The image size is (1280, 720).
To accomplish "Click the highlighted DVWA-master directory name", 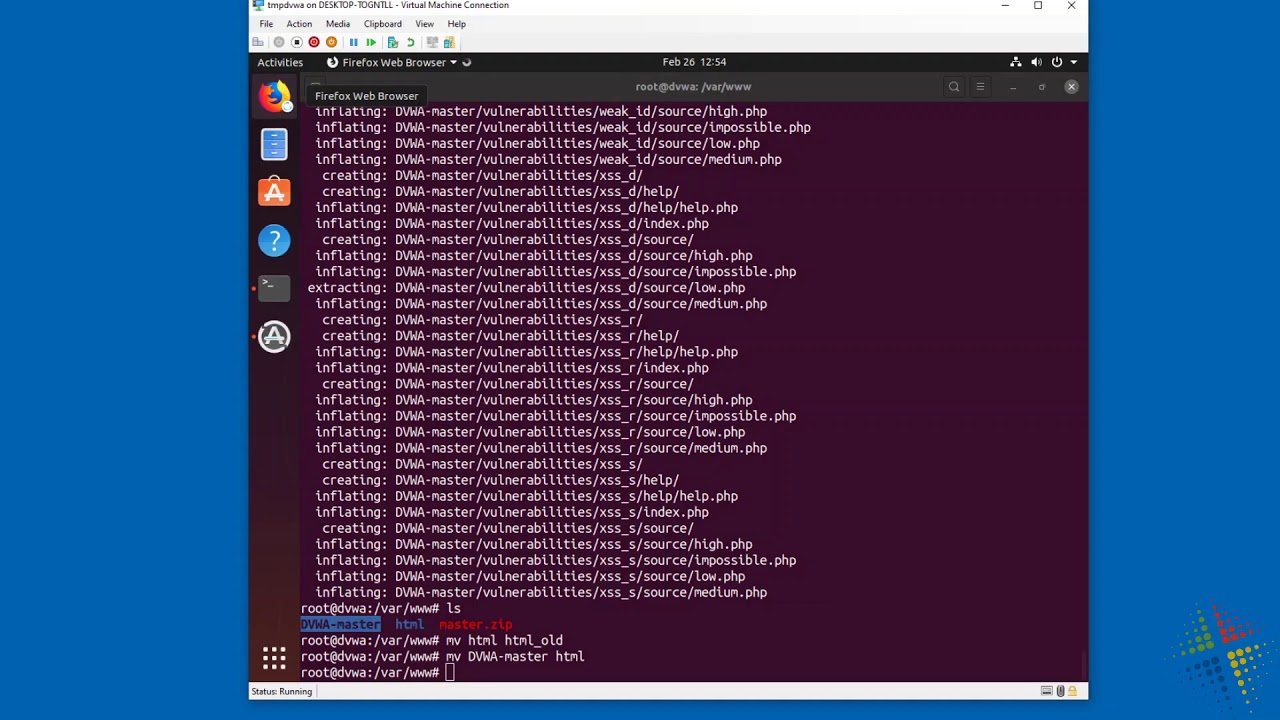I will pos(341,625).
